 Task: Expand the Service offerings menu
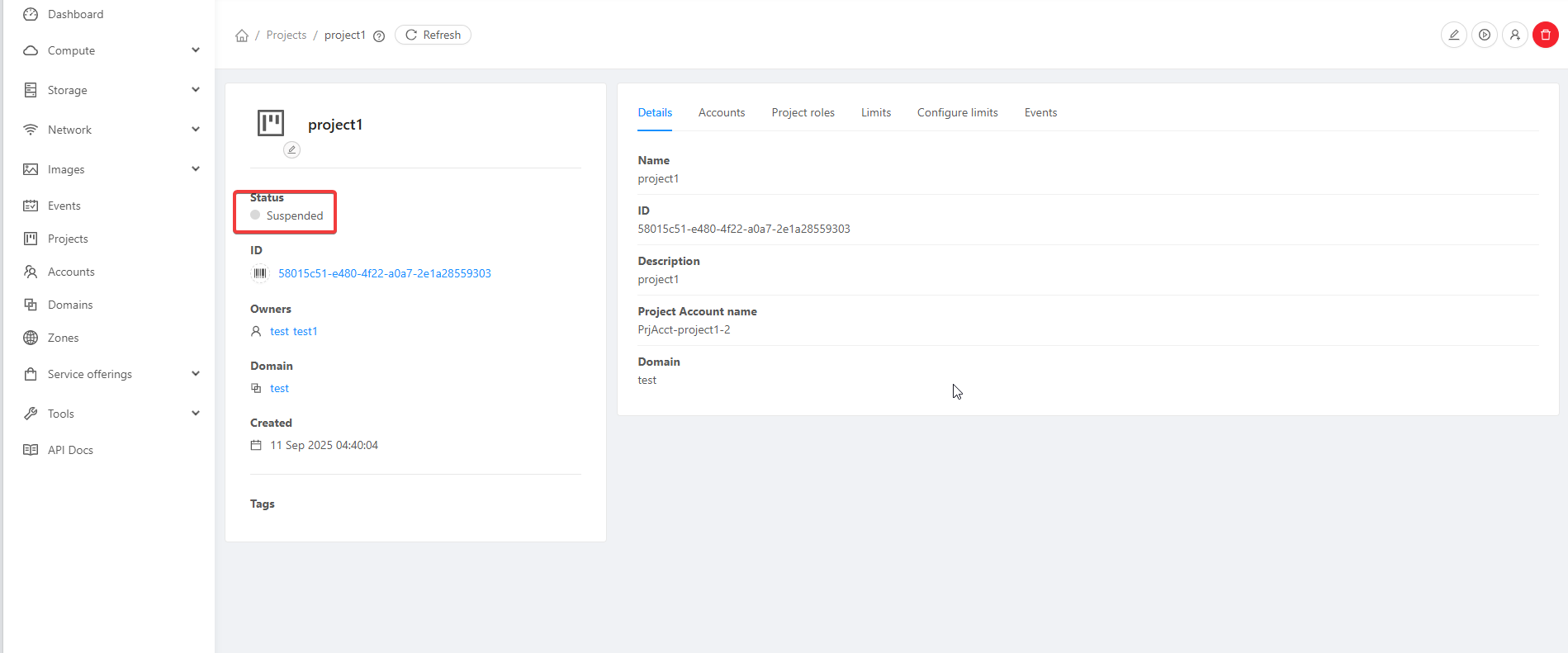(111, 374)
